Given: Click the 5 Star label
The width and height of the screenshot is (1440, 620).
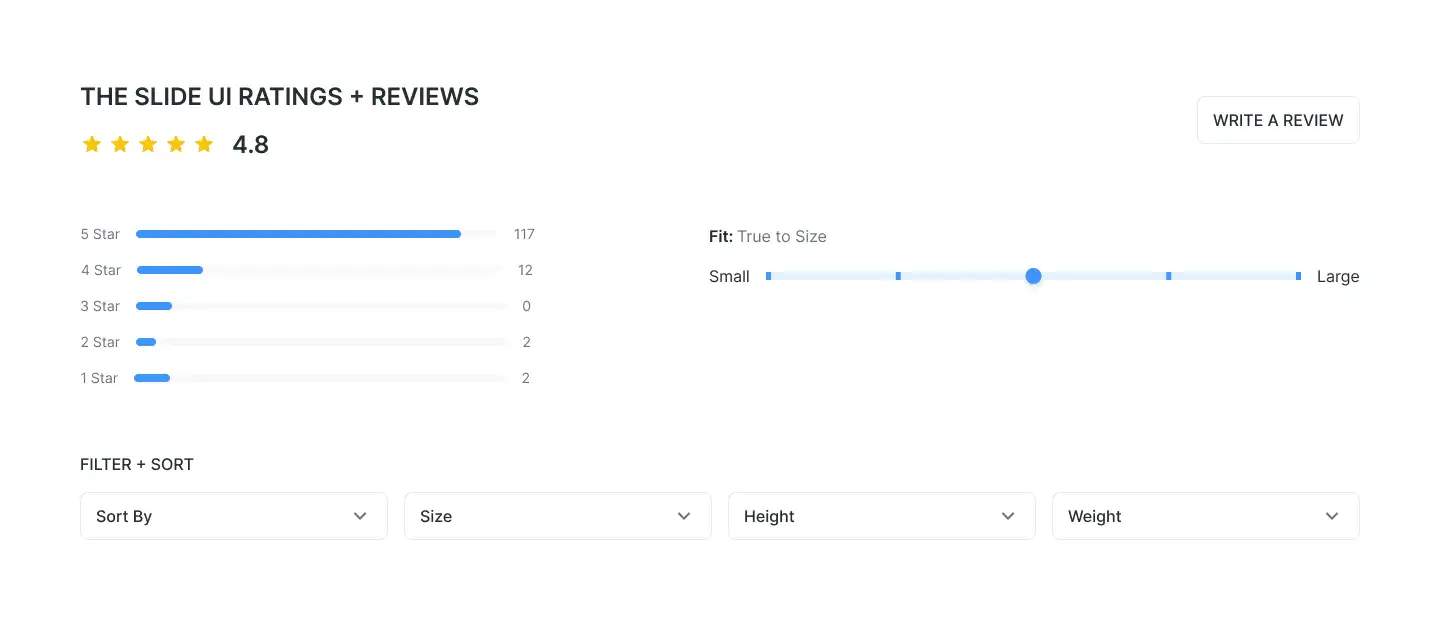Looking at the screenshot, I should (x=100, y=234).
